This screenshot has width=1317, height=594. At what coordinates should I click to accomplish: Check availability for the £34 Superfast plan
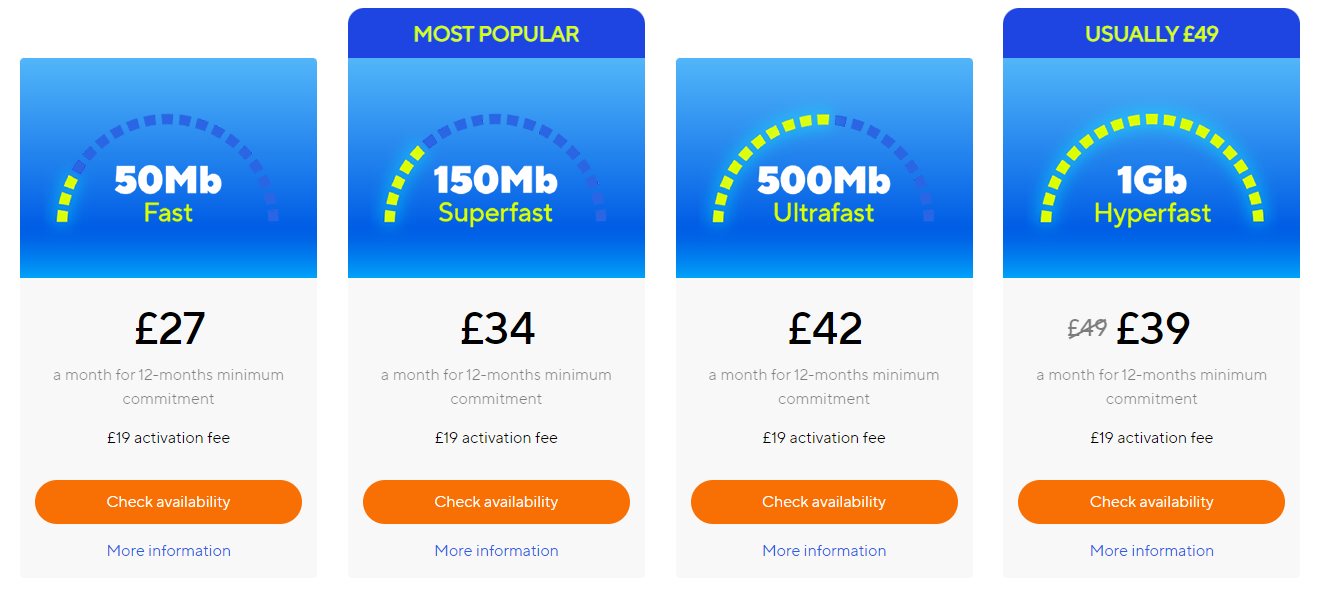coord(496,502)
